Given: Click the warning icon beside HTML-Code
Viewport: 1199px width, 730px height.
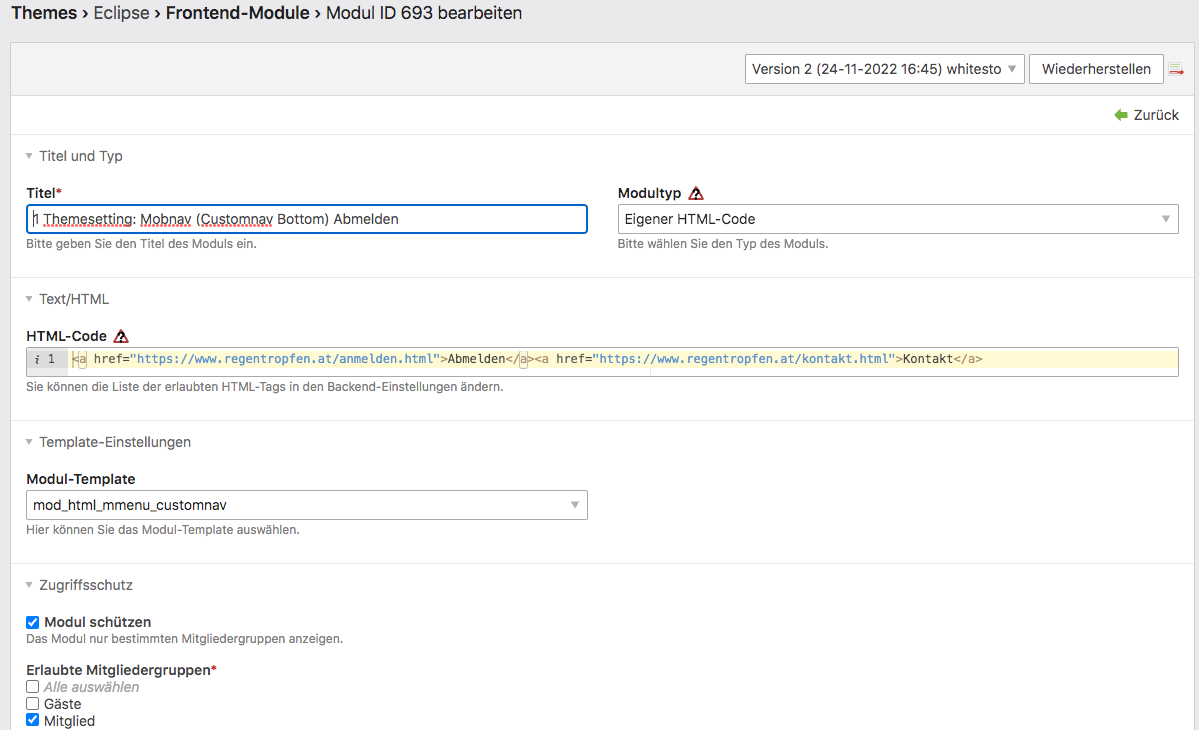Looking at the screenshot, I should click(121, 336).
